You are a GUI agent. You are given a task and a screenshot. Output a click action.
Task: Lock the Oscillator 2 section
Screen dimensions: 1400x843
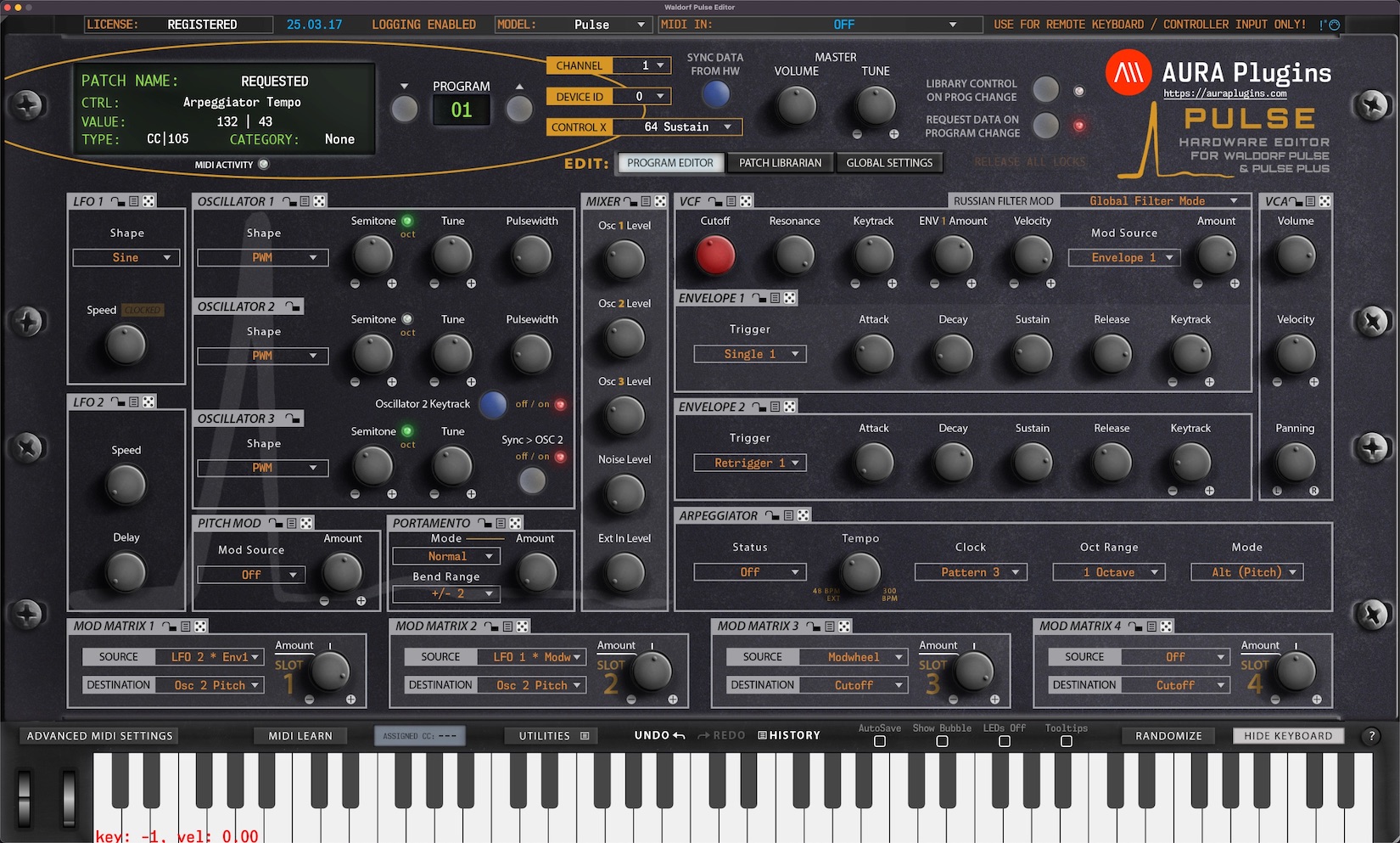293,306
